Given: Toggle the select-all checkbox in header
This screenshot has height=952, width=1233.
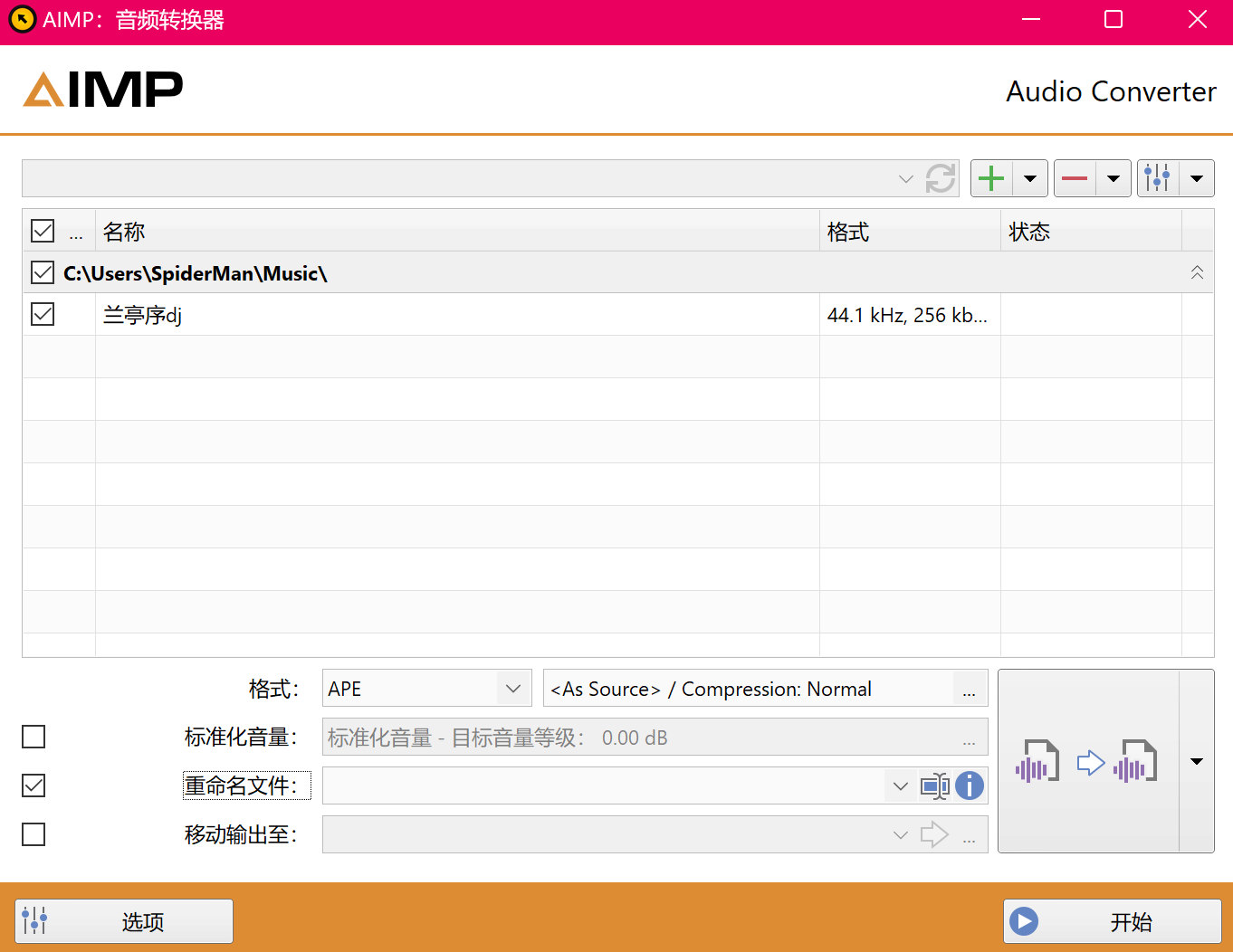Looking at the screenshot, I should 43,231.
